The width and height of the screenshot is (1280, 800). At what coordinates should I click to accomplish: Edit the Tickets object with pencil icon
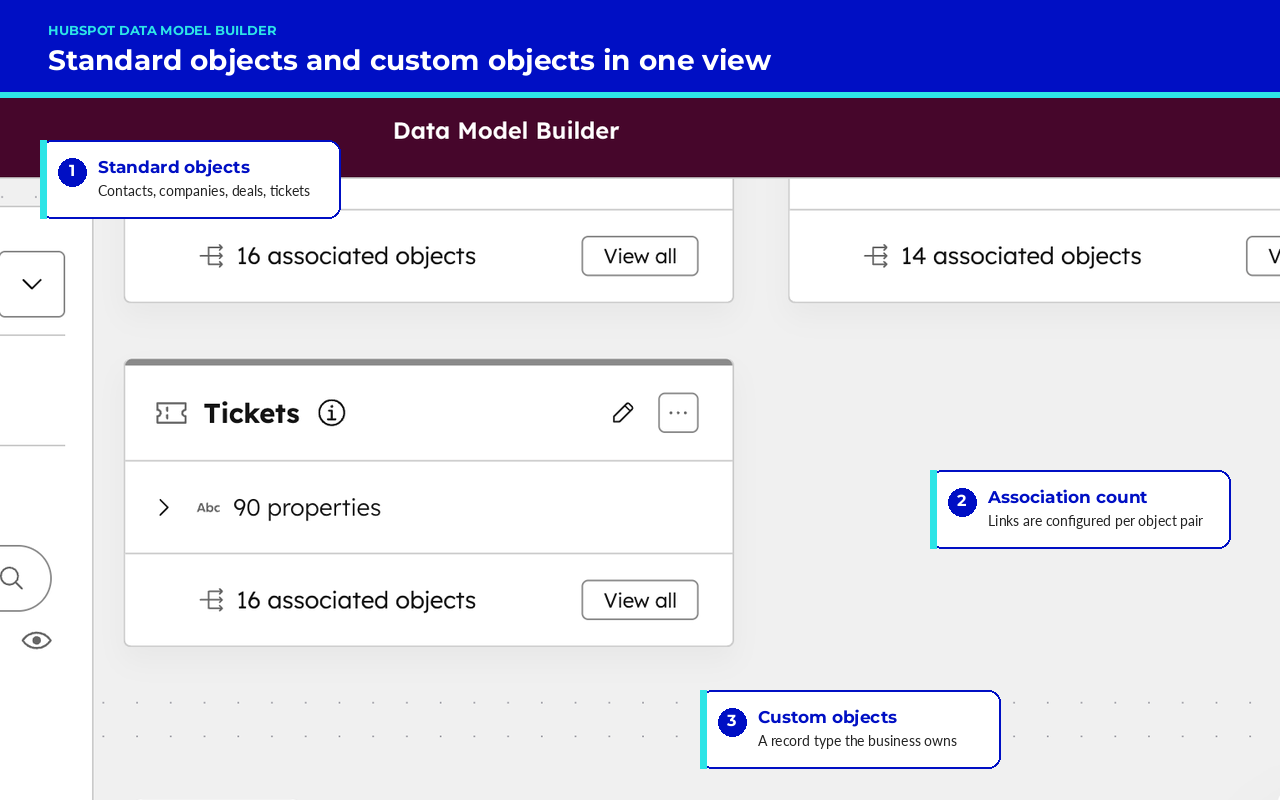[x=623, y=413]
